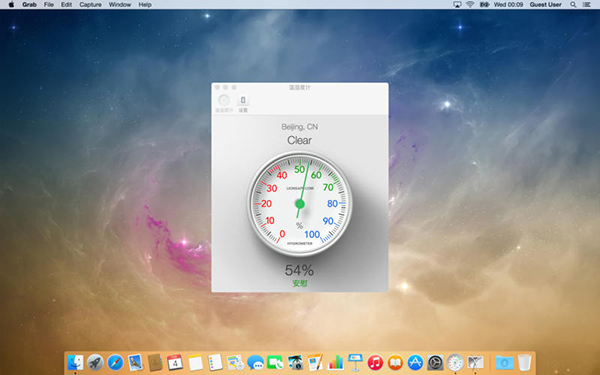Open Notification Center list icon

click(586, 5)
